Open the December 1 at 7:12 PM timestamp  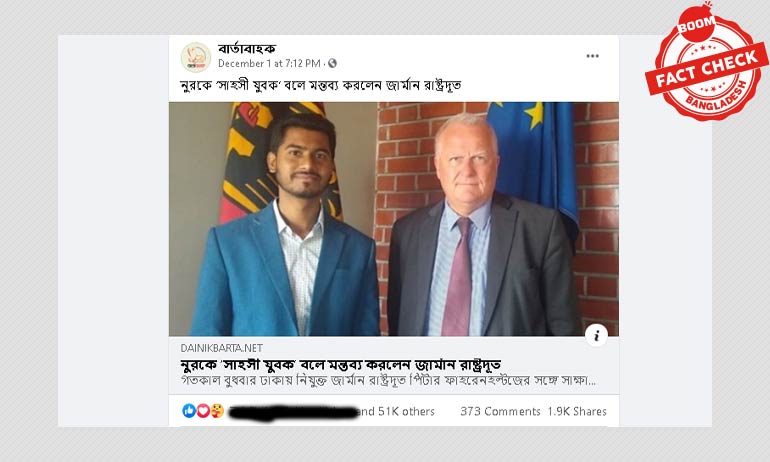click(269, 63)
